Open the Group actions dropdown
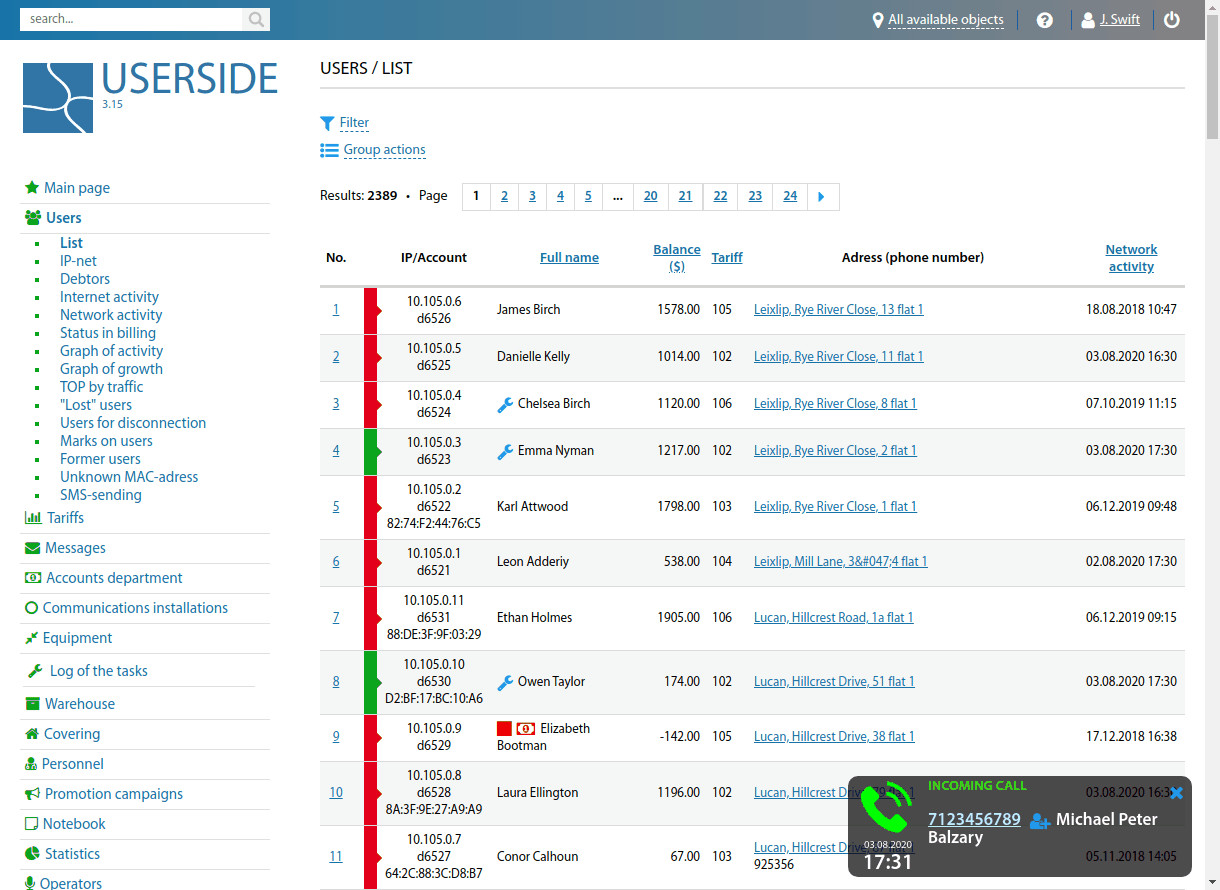Screen dimensions: 1220x890 [384, 150]
